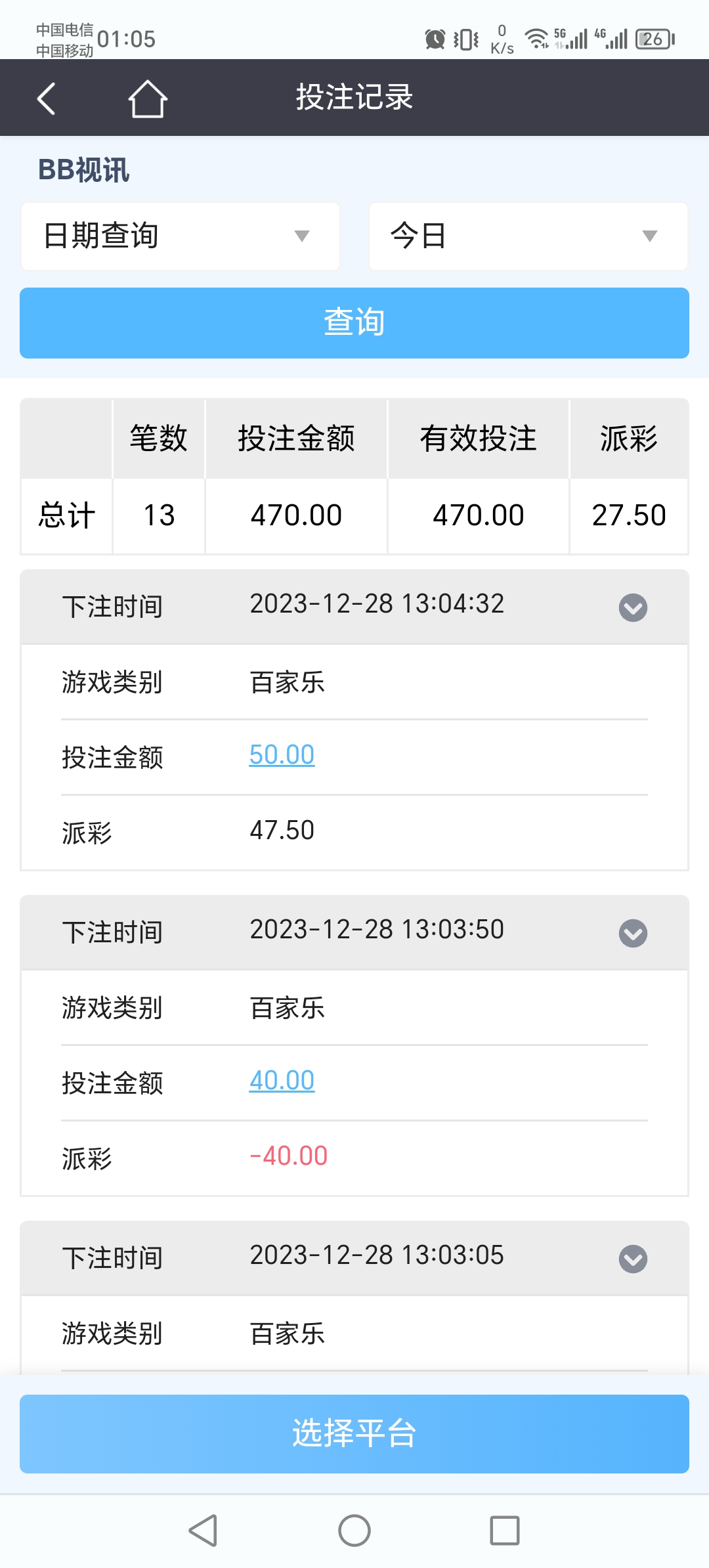Viewport: 709px width, 1568px height.
Task: Go to home via house icon
Action: (x=148, y=98)
